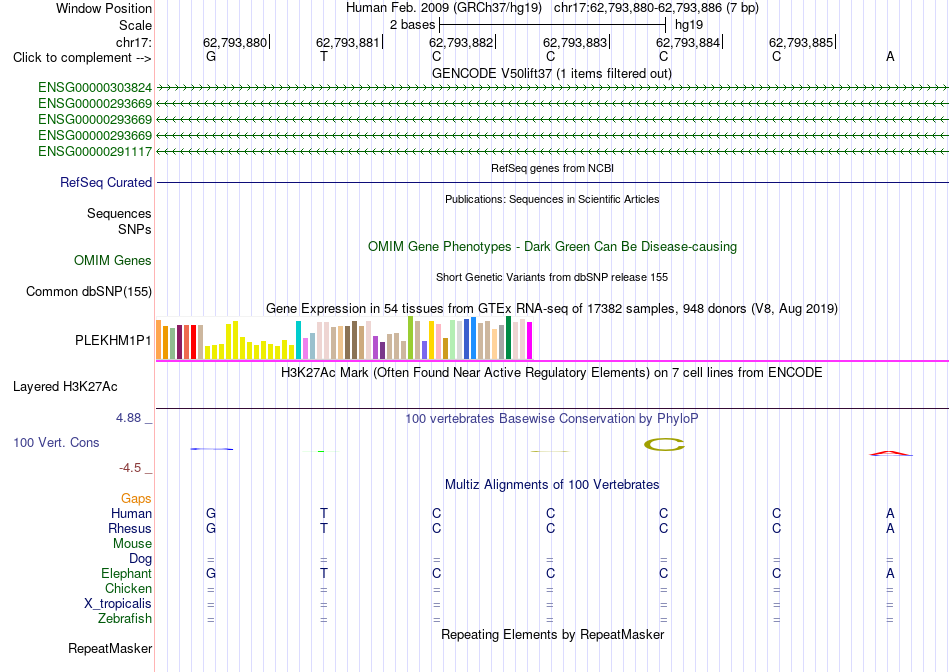Open the 'Layered H3K27Ac' track label

(65, 387)
